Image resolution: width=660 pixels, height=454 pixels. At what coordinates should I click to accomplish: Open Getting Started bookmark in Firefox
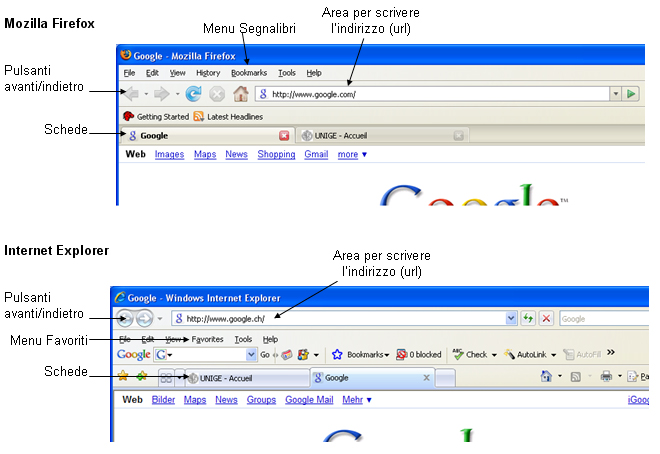tap(156, 117)
